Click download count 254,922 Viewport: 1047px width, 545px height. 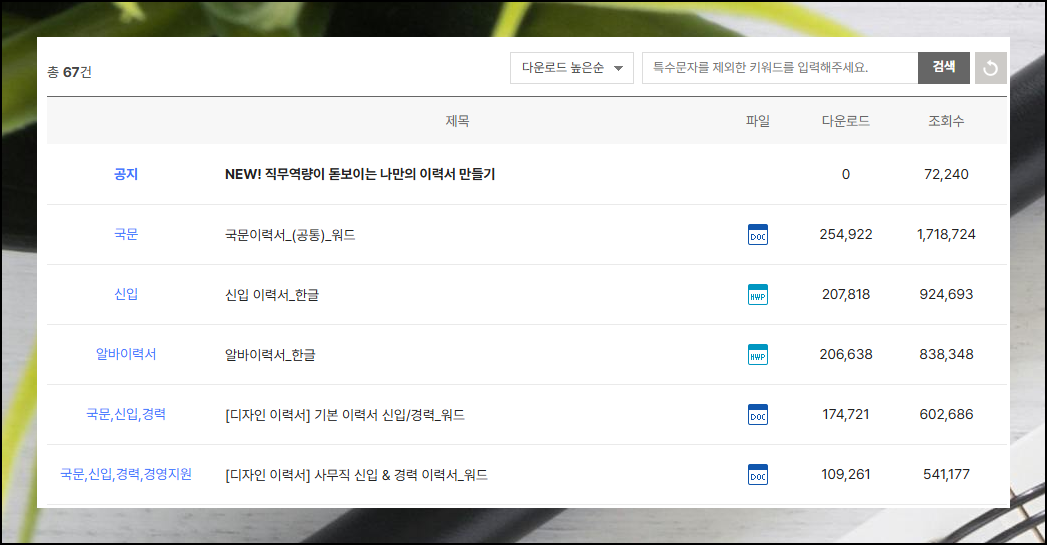(846, 234)
